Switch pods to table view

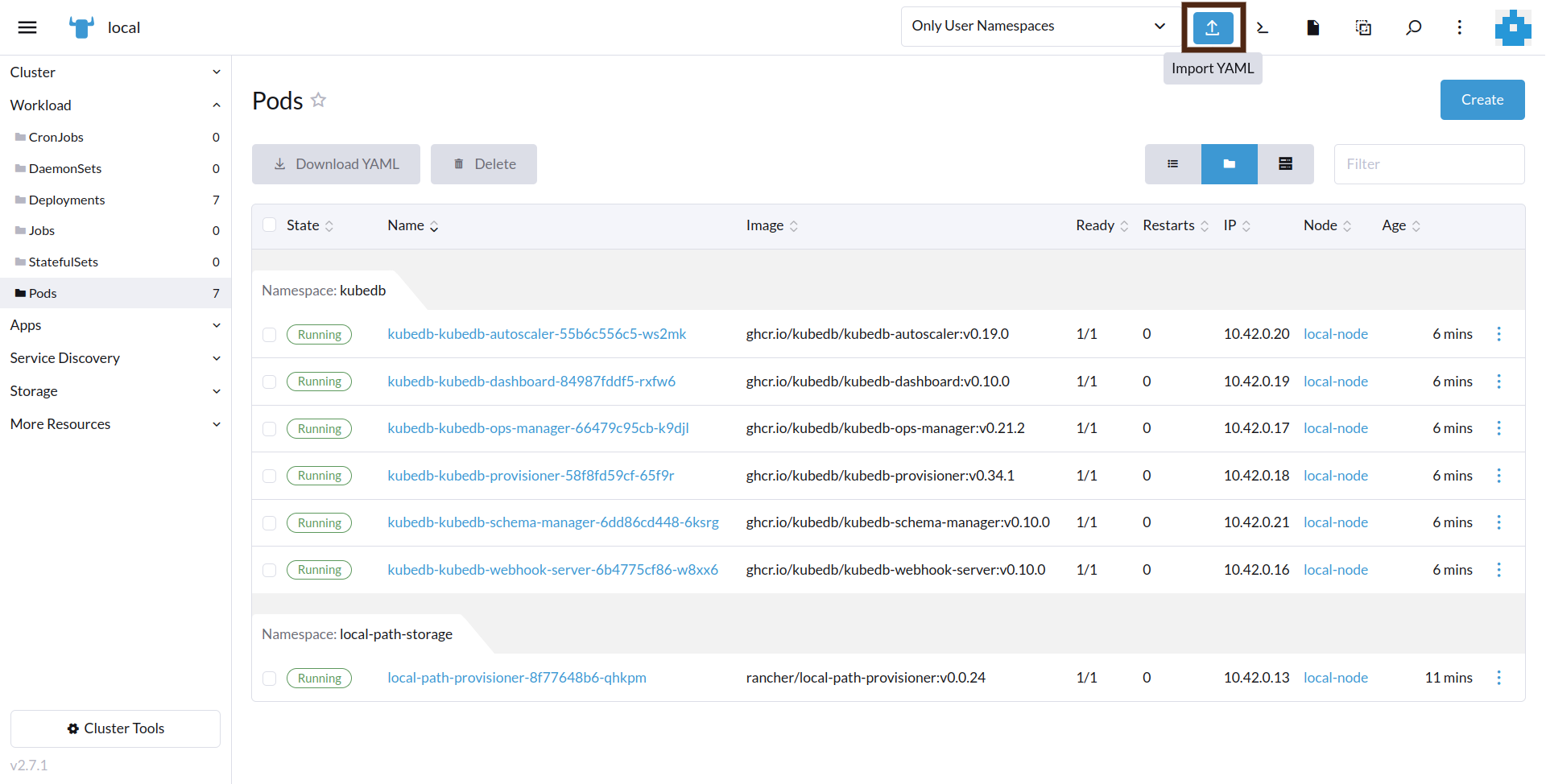(1285, 163)
